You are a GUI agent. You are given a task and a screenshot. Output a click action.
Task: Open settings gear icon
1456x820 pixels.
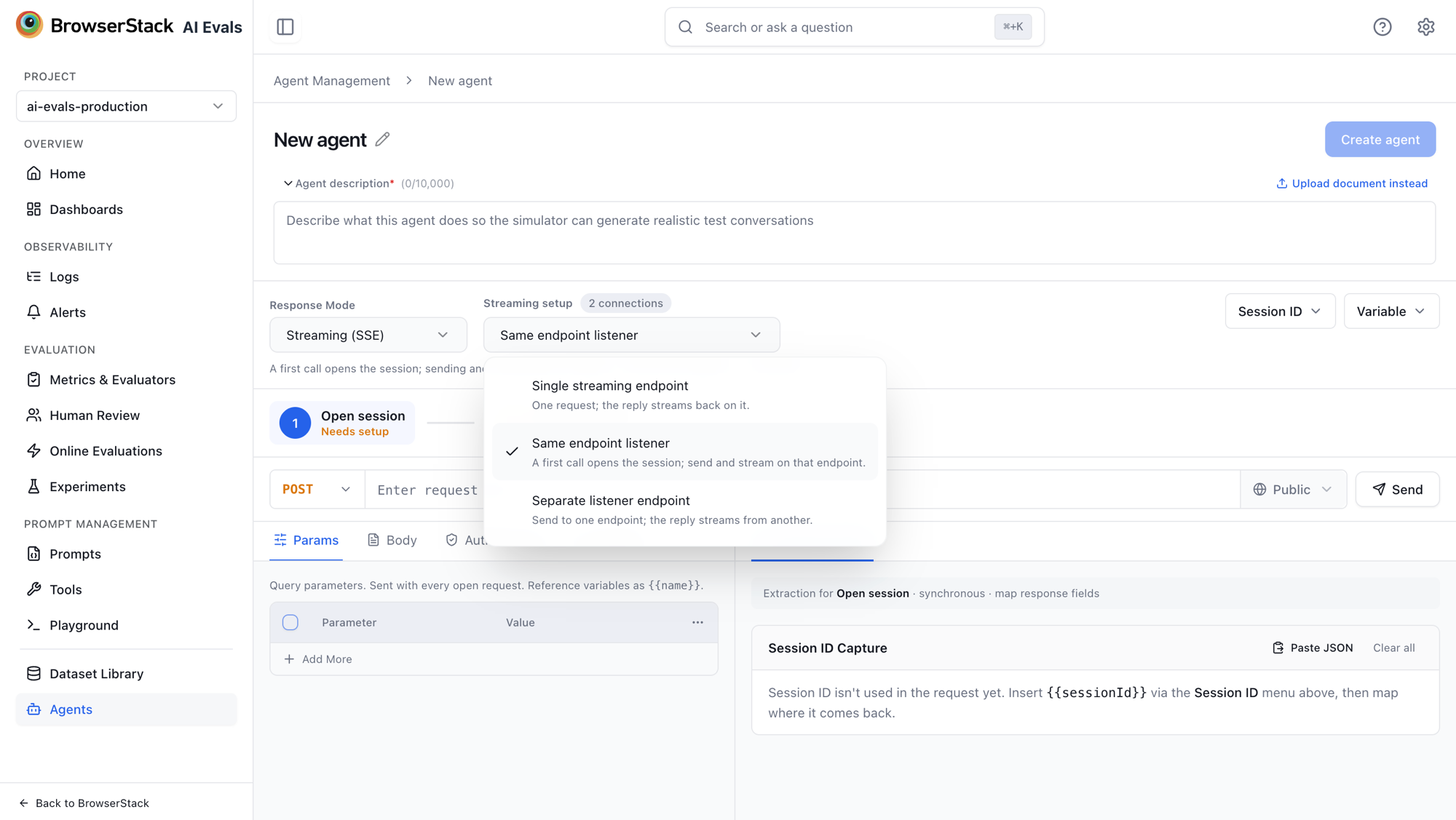(x=1425, y=27)
